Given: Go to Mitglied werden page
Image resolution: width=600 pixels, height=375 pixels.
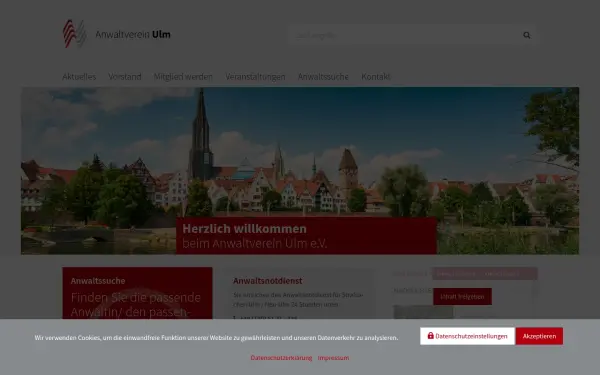Looking at the screenshot, I should click(x=183, y=77).
